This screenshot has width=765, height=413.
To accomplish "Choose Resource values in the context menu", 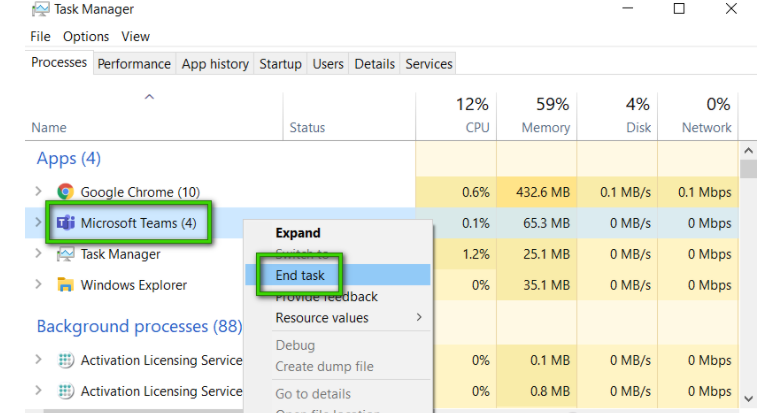I will (x=338, y=318).
